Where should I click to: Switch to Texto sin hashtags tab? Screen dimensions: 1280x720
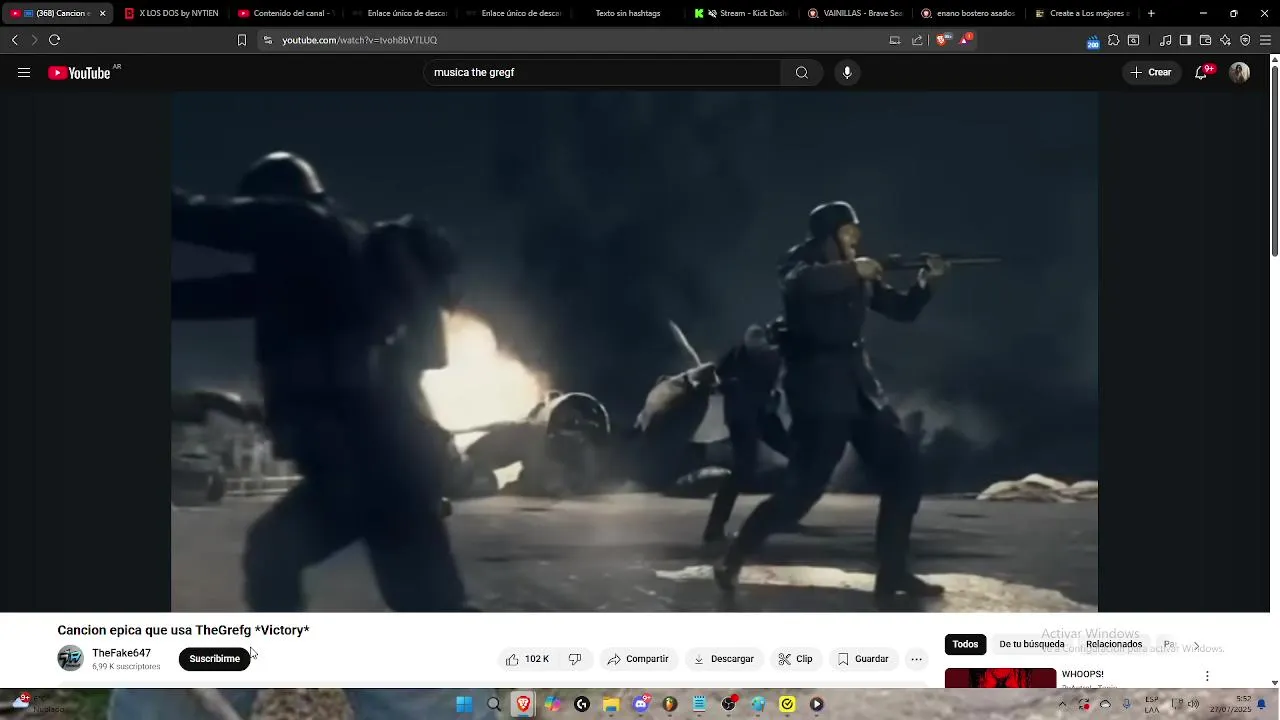627,14
